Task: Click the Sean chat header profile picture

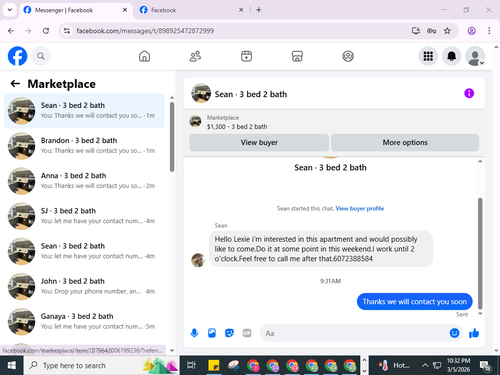Action: click(201, 93)
